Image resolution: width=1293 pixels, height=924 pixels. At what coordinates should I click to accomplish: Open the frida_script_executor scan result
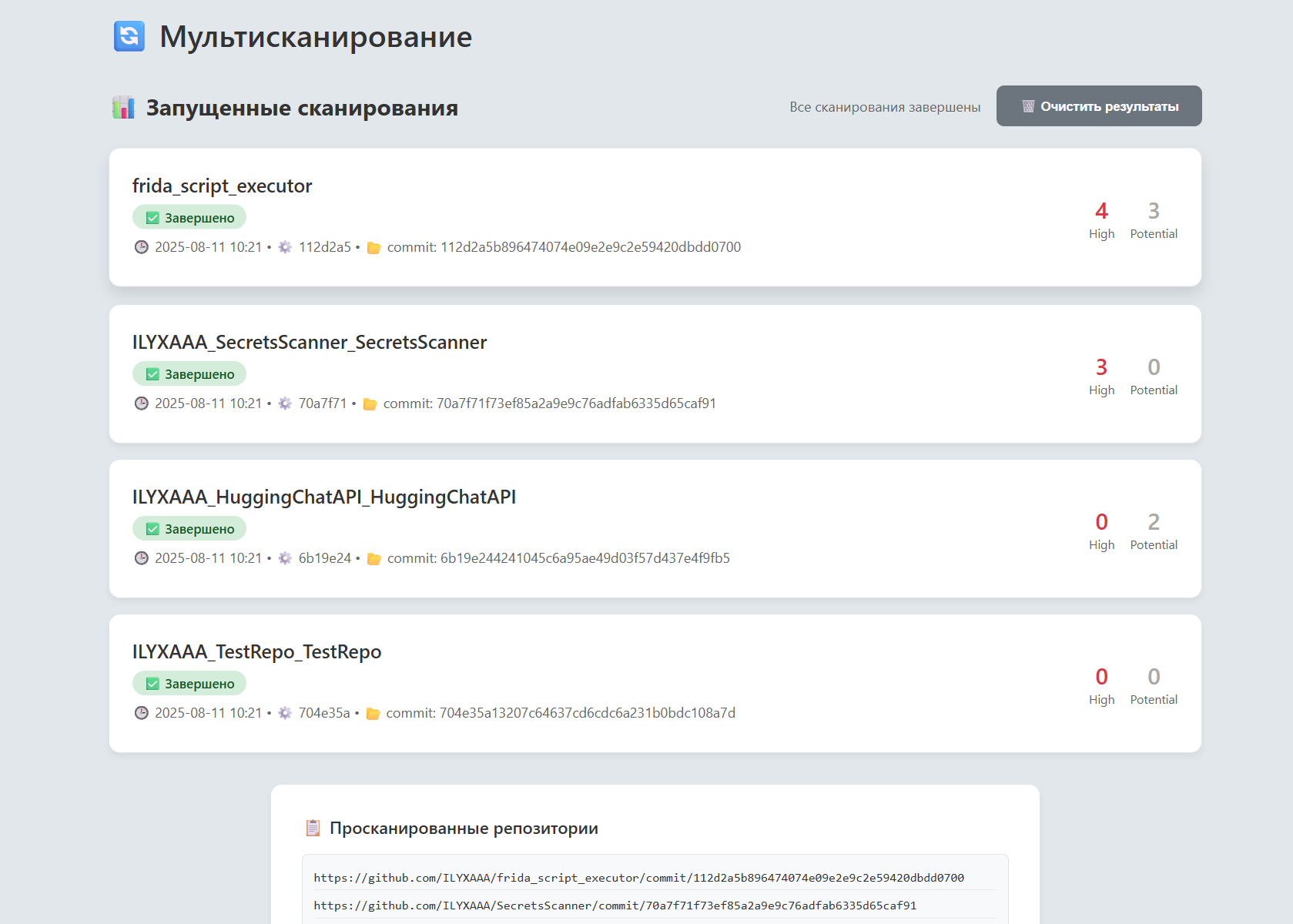pos(222,186)
